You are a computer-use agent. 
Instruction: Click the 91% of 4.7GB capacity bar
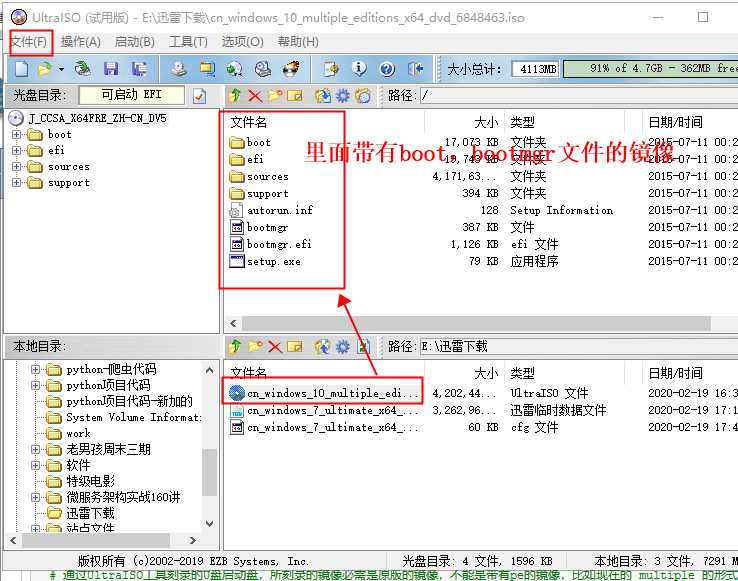(x=650, y=69)
